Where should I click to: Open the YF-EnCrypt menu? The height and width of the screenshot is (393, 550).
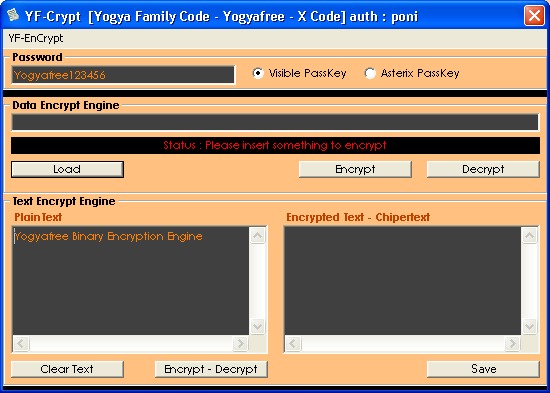pos(36,38)
